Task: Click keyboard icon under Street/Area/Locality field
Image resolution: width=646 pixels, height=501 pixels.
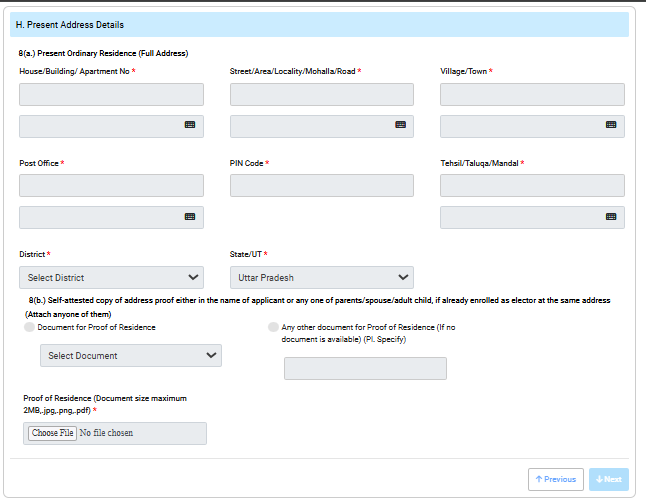Action: [x=400, y=125]
